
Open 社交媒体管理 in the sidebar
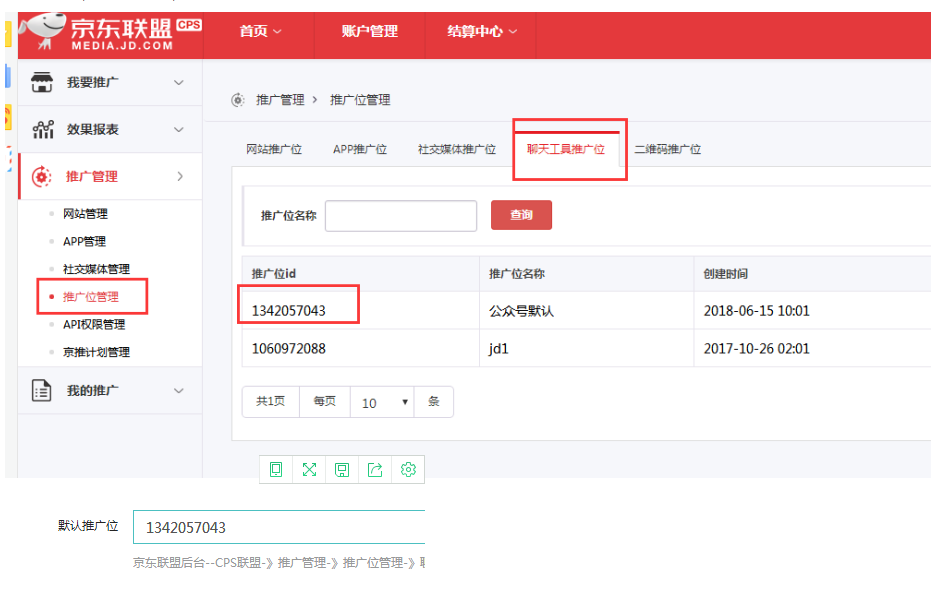[x=96, y=269]
